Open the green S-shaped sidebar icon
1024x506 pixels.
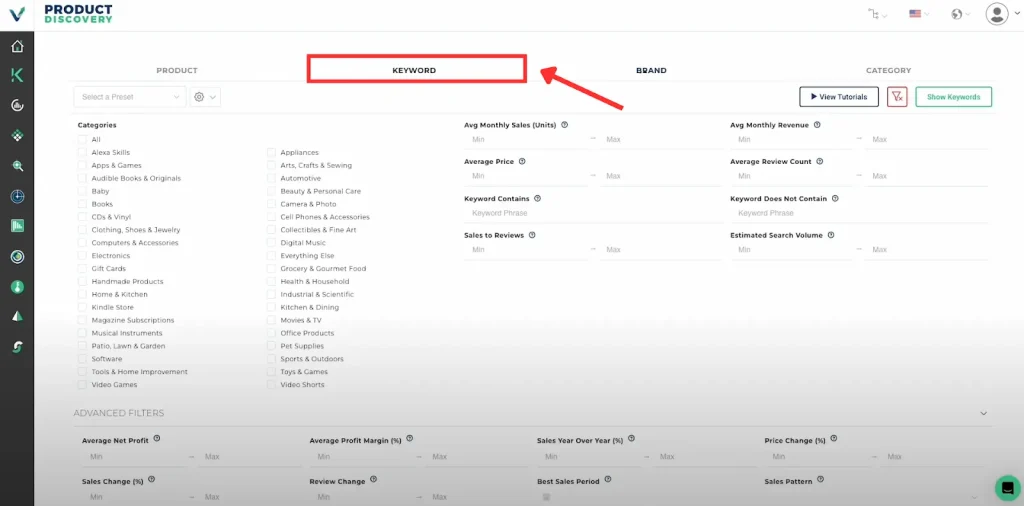point(18,347)
